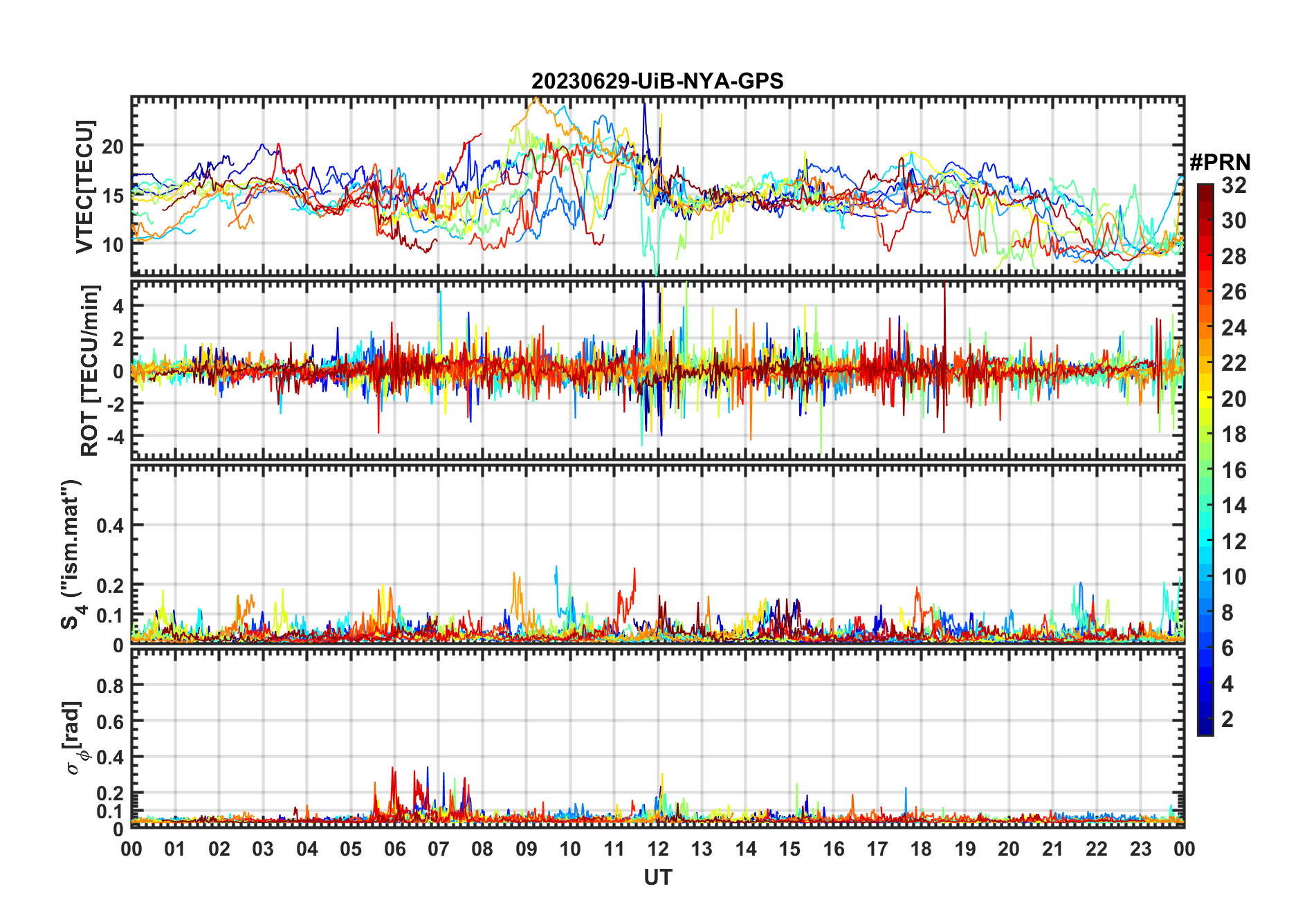Viewport: 1316px width, 920px height.
Task: Click colorbar tick label 2
Action: tap(1227, 719)
